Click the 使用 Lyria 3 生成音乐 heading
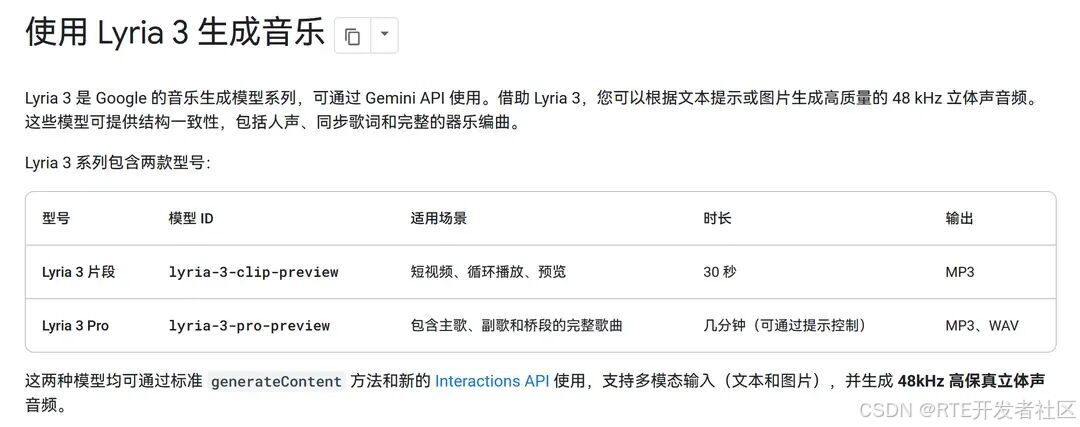This screenshot has width=1080, height=427. (174, 32)
